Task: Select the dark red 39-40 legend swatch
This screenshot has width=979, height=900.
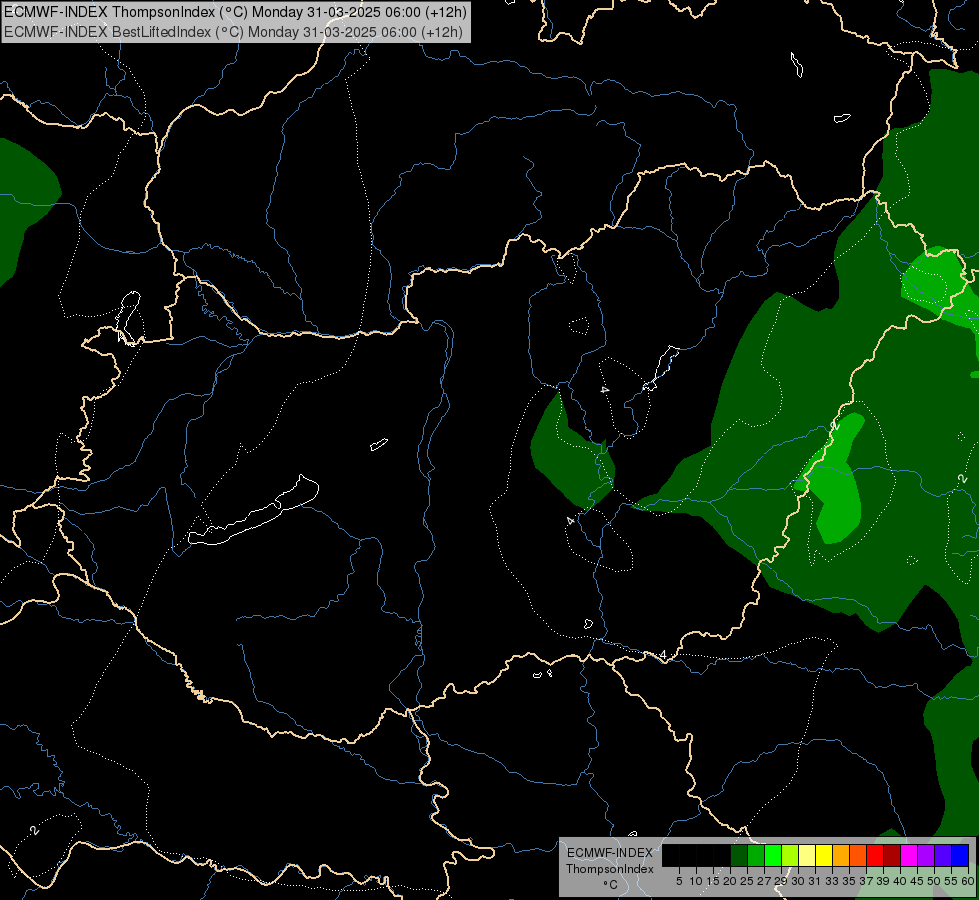Action: click(x=892, y=855)
